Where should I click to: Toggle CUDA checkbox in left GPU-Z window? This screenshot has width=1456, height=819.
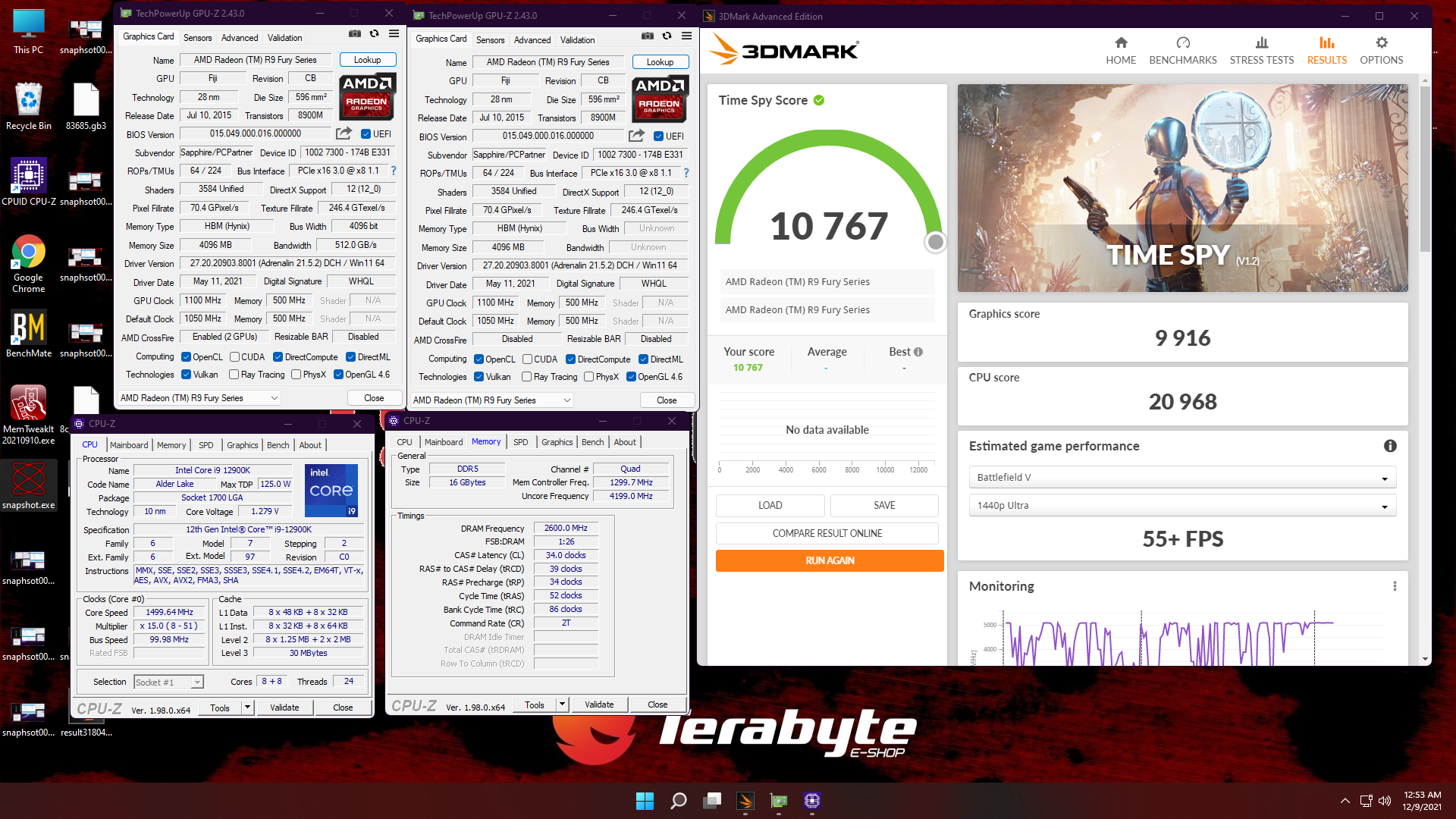(235, 357)
